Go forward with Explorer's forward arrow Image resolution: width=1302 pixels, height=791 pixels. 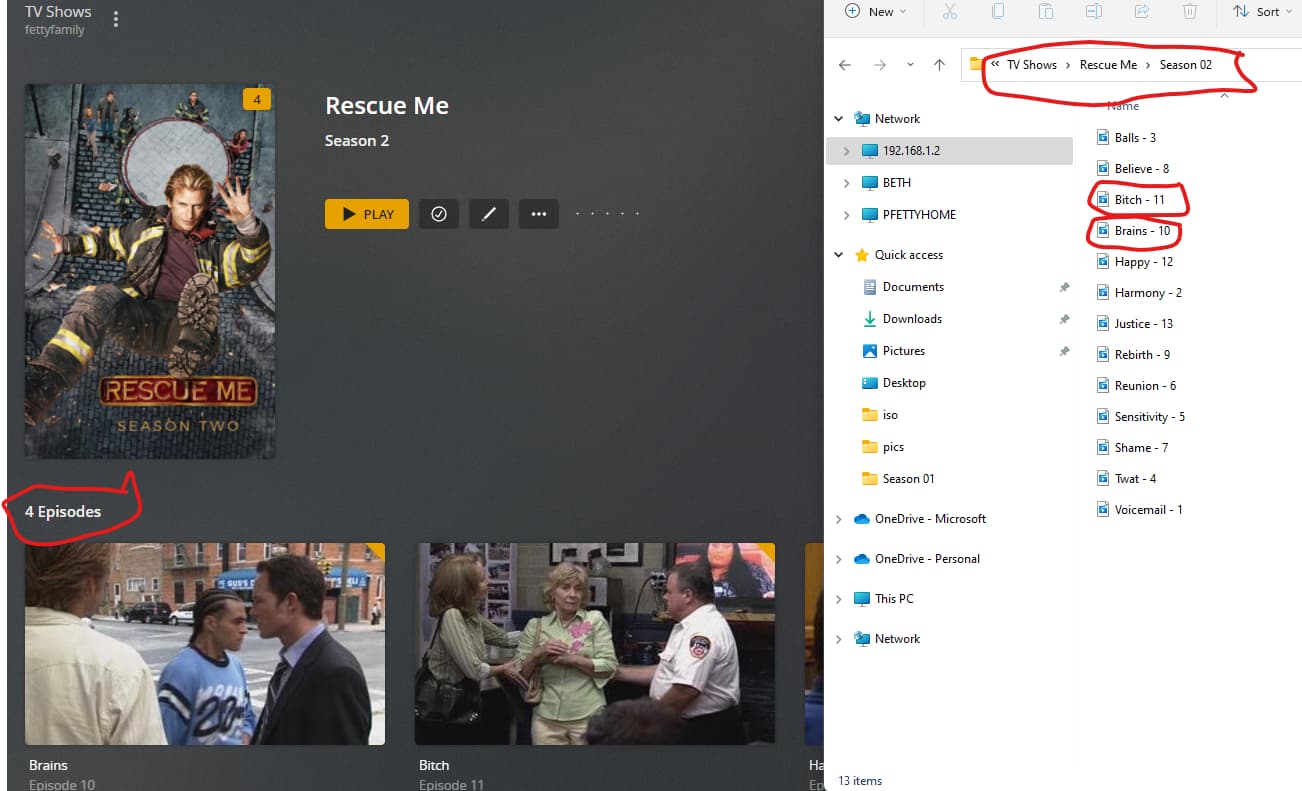pyautogui.click(x=880, y=65)
